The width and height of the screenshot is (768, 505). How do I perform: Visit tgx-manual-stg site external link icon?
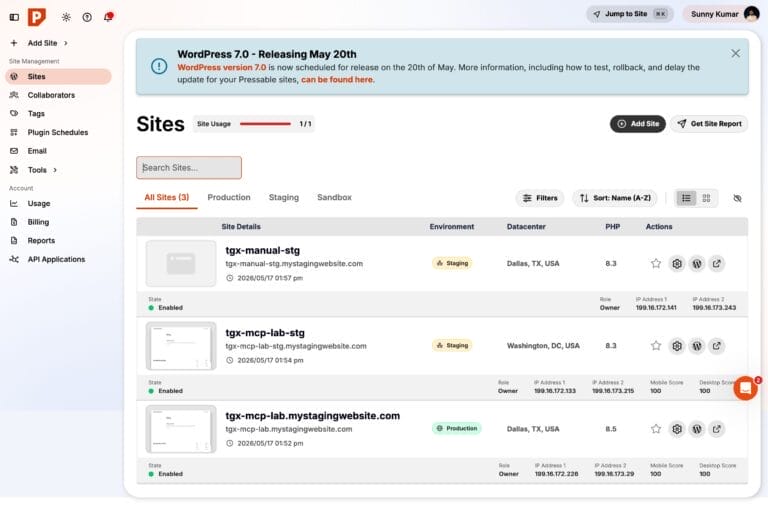pos(717,264)
